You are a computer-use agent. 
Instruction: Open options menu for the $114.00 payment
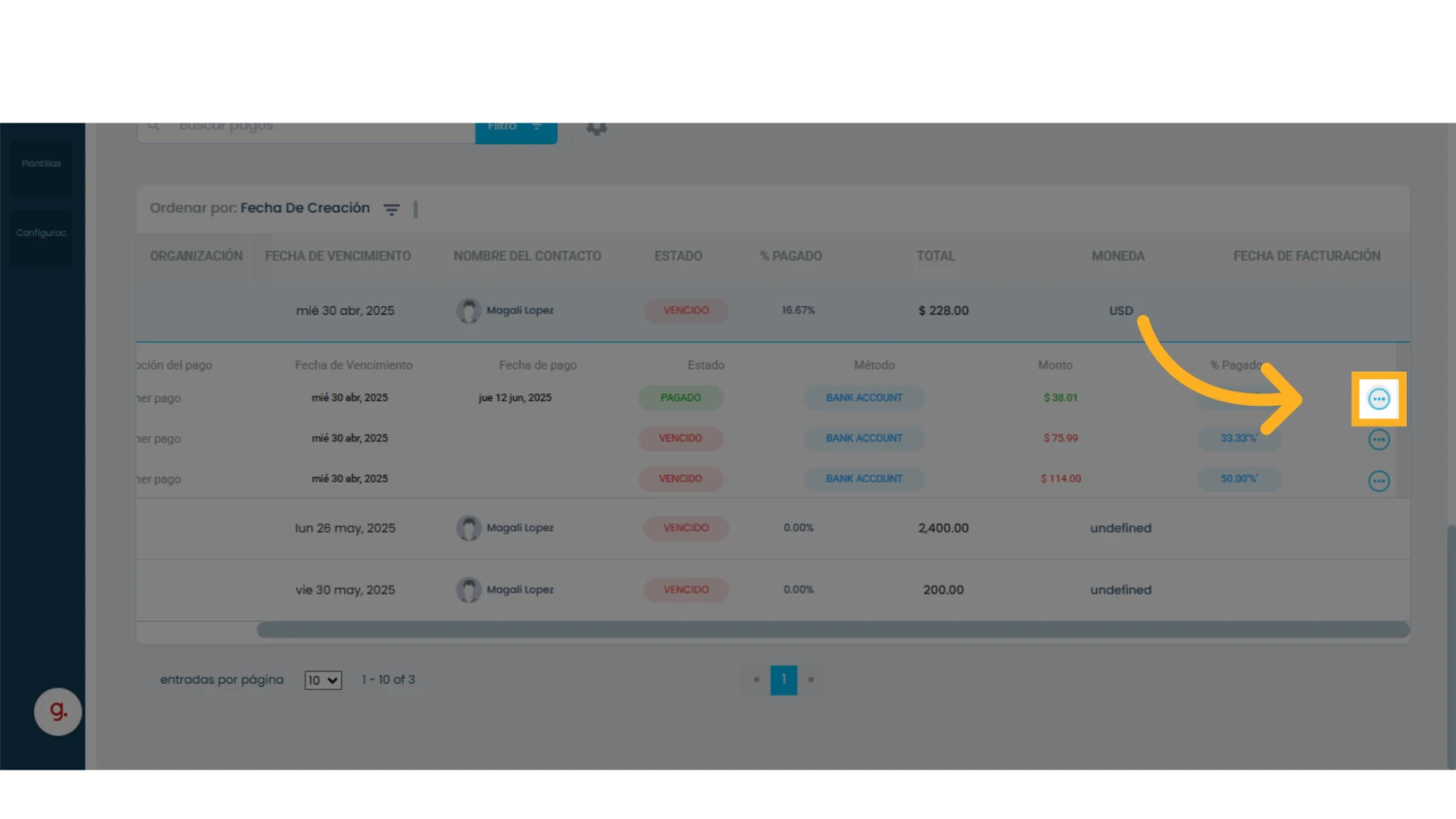1378,481
